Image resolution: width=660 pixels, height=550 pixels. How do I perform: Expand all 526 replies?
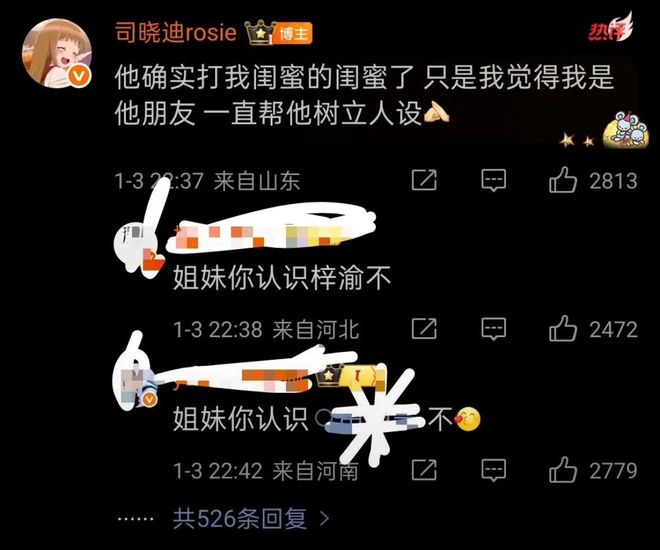coord(240,518)
